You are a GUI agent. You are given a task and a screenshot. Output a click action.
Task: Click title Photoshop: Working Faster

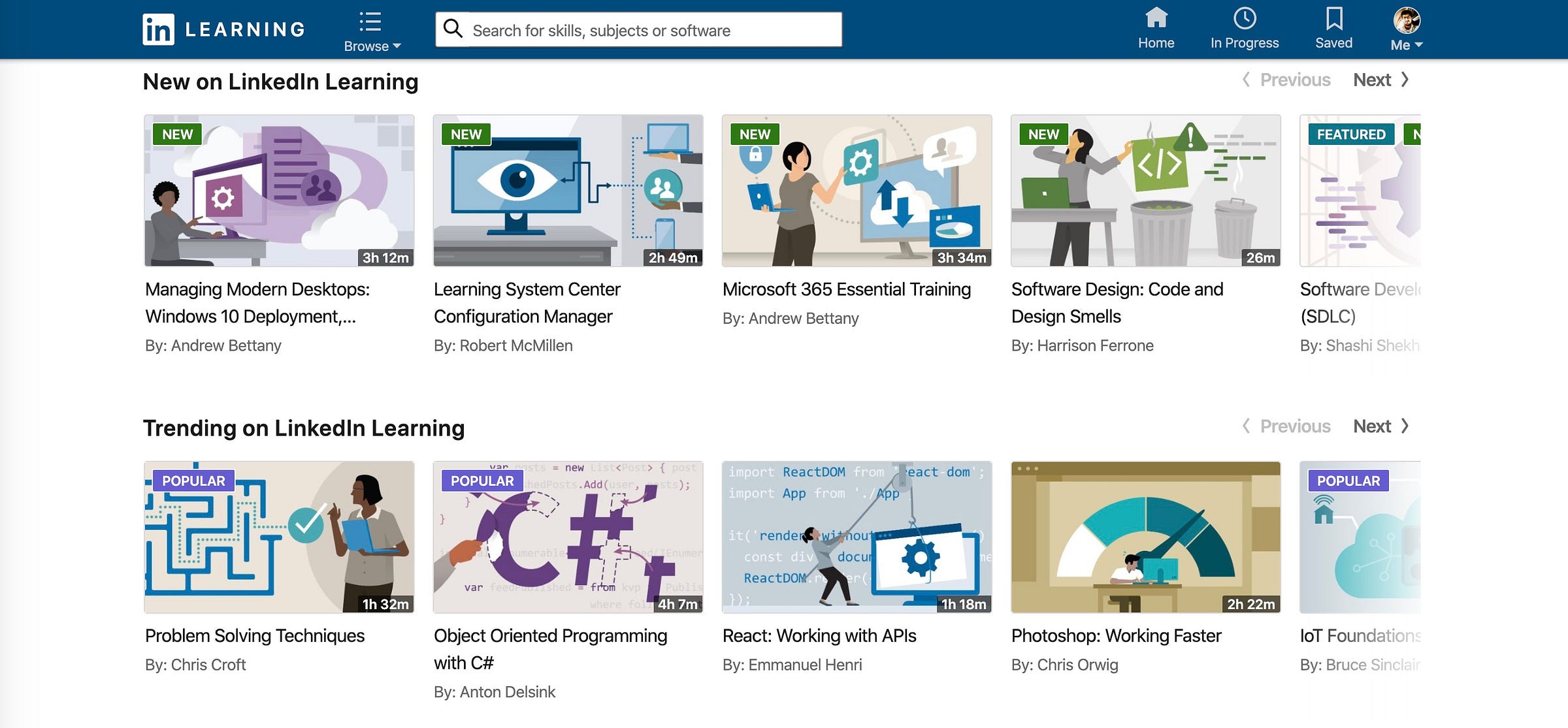pos(1117,636)
